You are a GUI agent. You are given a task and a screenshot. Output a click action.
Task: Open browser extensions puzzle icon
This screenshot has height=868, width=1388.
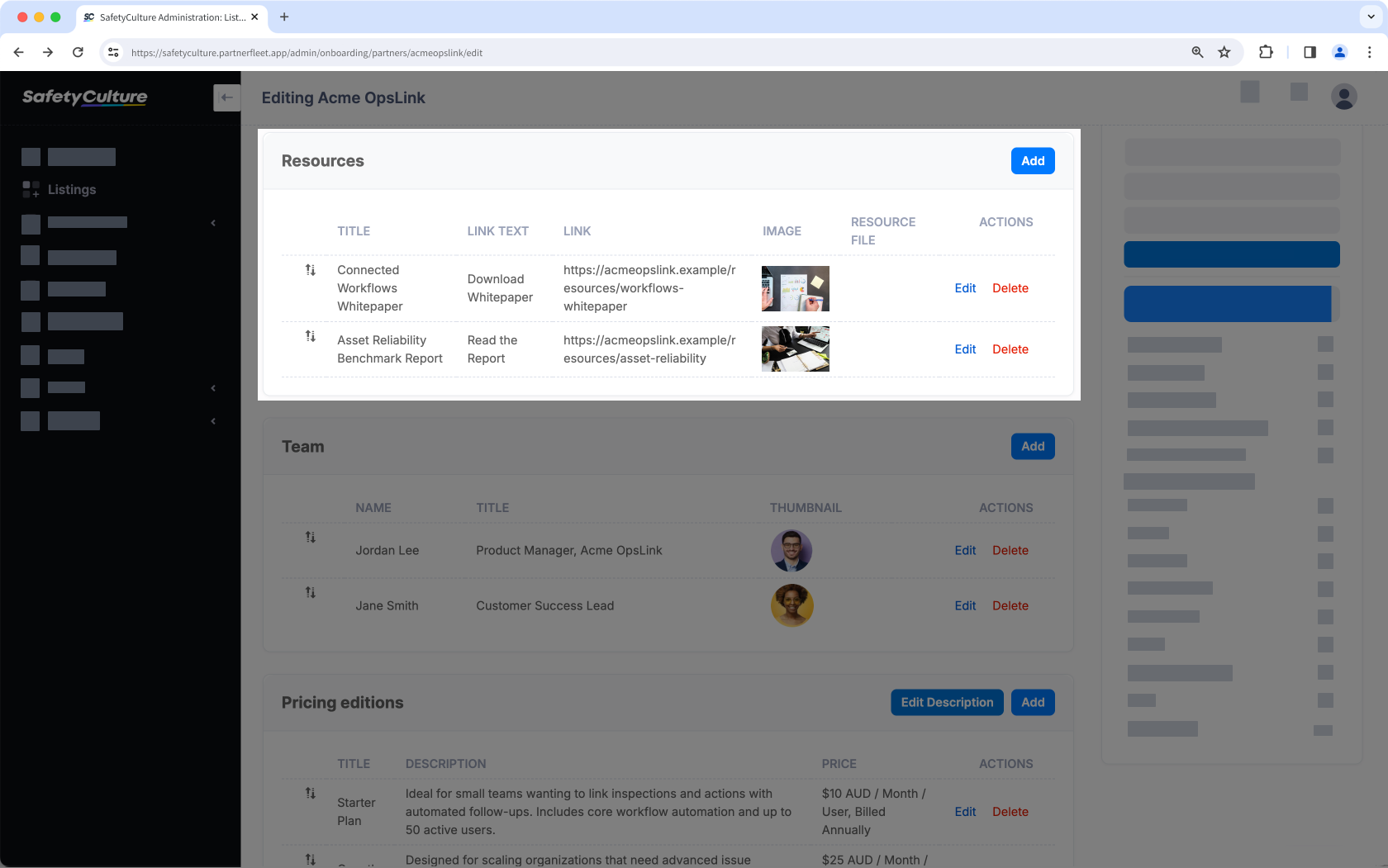coord(1266,52)
